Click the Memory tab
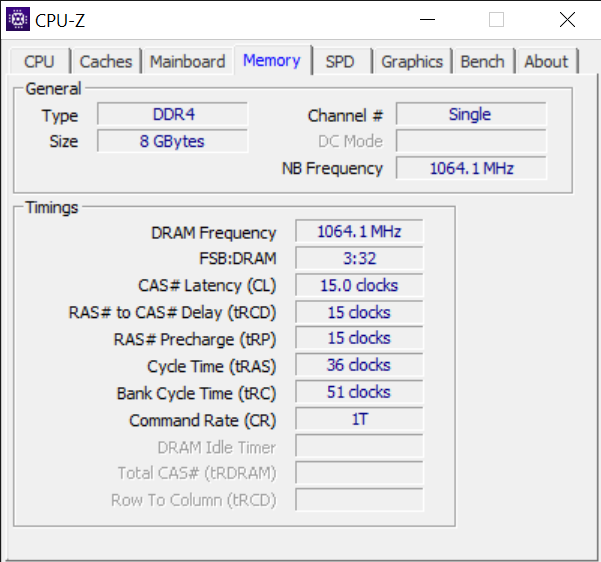 coord(272,60)
